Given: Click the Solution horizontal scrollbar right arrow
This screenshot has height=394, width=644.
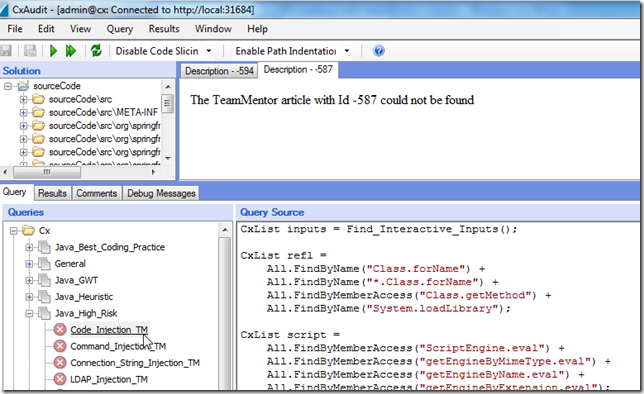Looking at the screenshot, I should click(x=154, y=172).
